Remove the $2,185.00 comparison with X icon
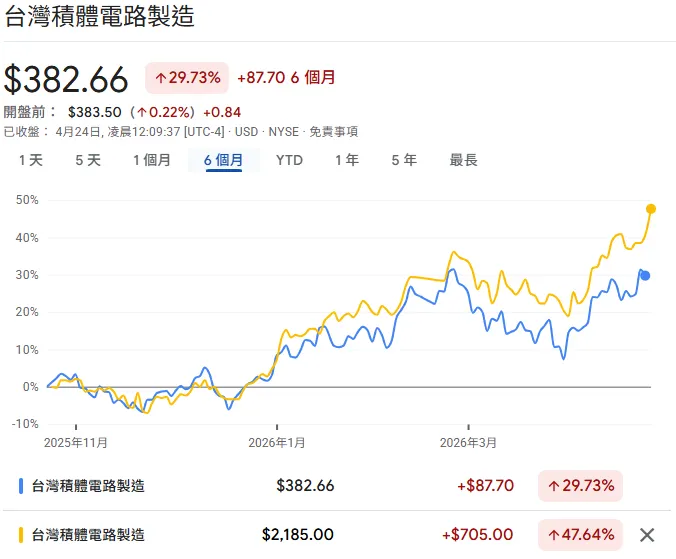This screenshot has height=559, width=676. tap(647, 535)
